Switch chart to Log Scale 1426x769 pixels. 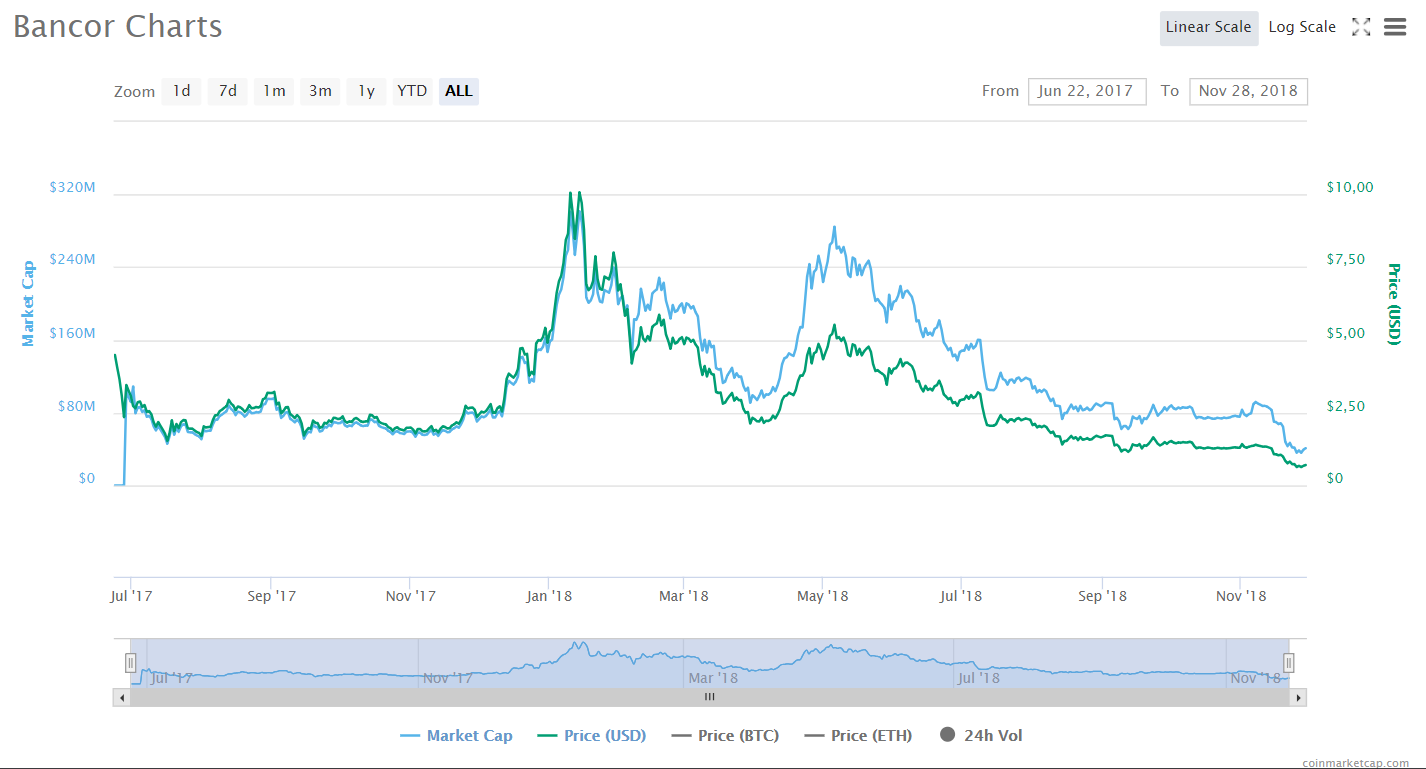tap(1302, 28)
